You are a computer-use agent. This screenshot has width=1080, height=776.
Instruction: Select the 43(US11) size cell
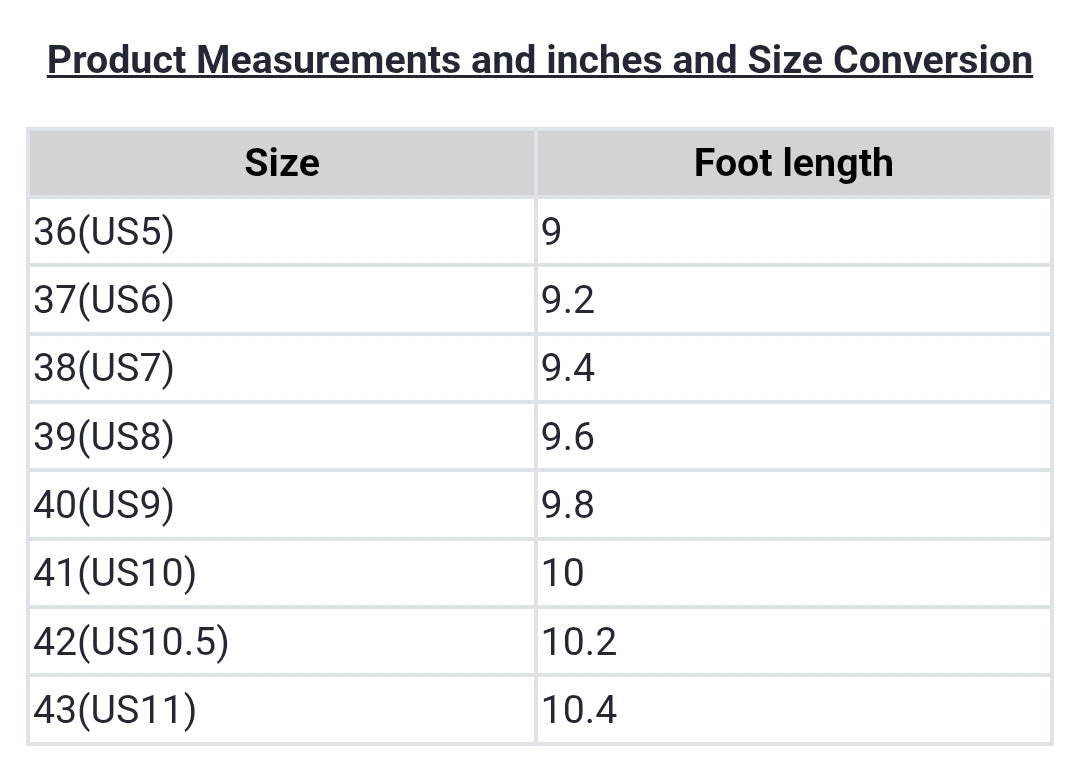pyautogui.click(x=115, y=710)
